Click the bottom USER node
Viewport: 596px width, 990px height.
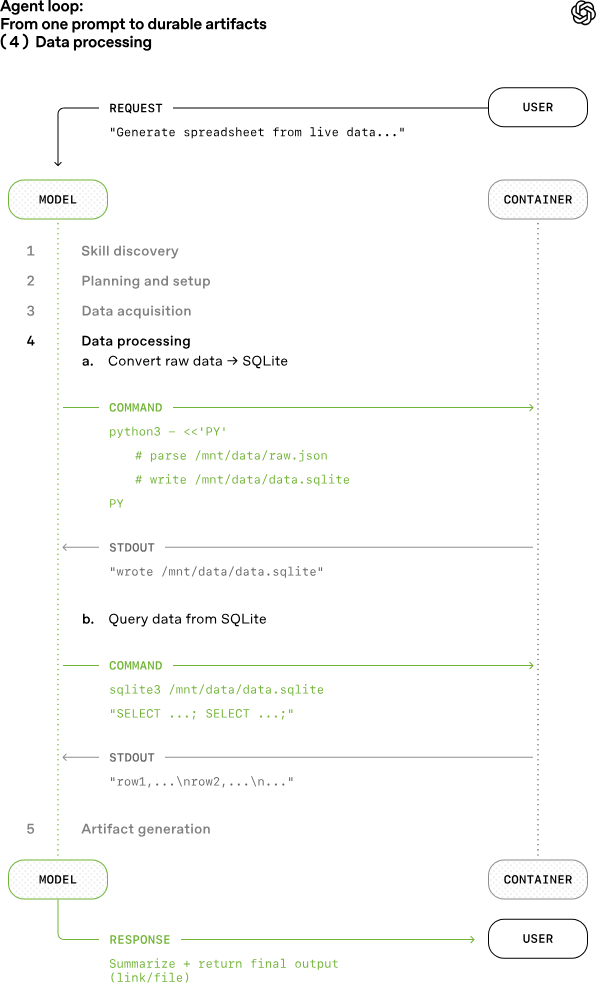(538, 939)
